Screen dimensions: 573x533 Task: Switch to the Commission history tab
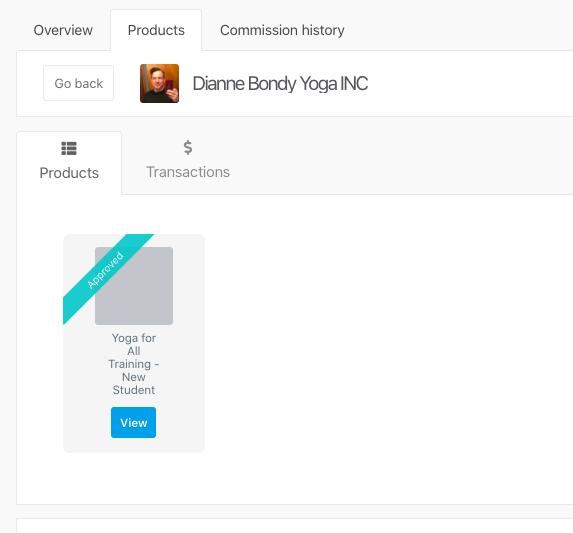pyautogui.click(x=282, y=30)
